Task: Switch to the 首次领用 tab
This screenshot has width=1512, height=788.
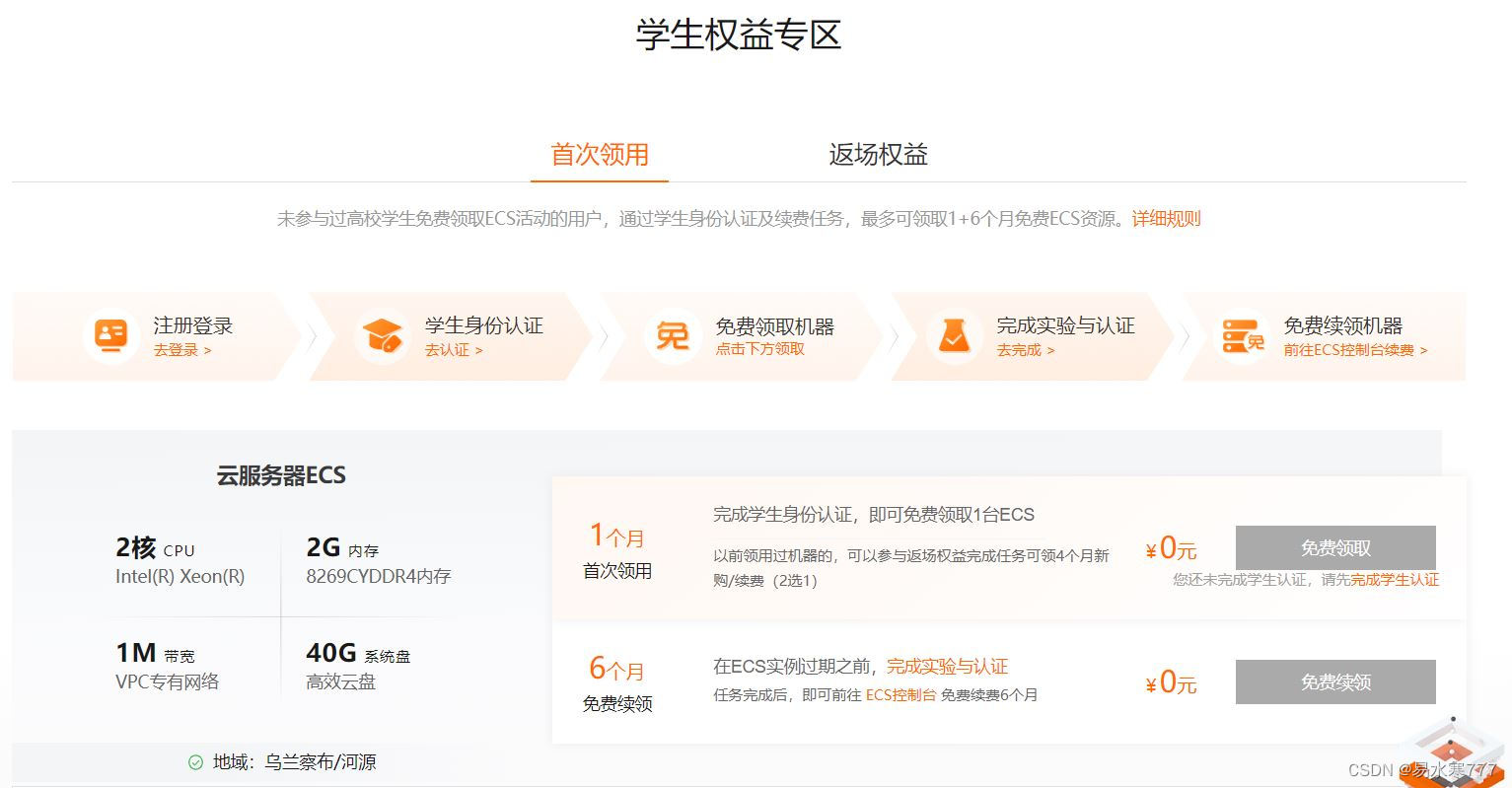Action: click(x=600, y=155)
